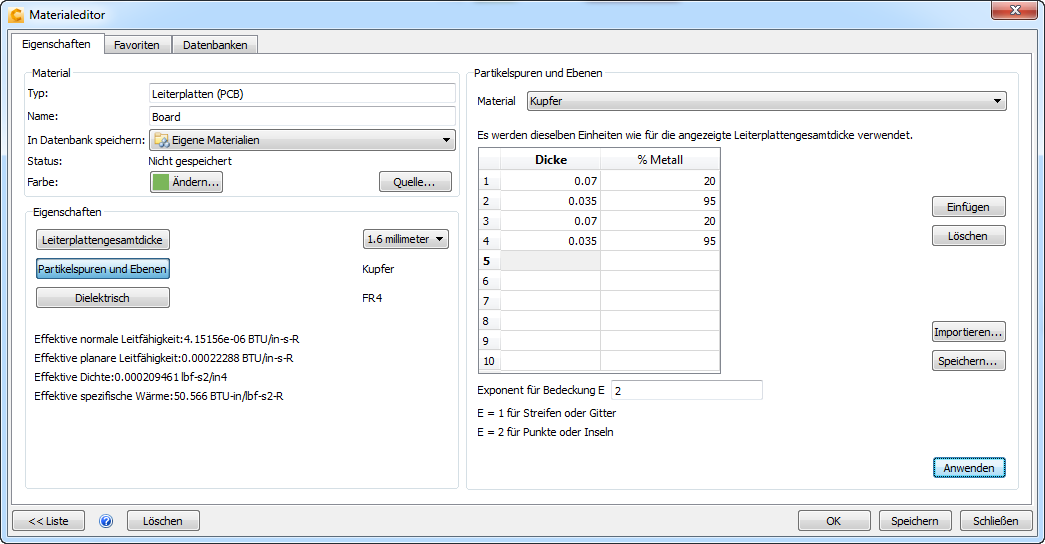Switch to the Datenbanken tab
Screen dimensions: 1045x544
pos(215,45)
